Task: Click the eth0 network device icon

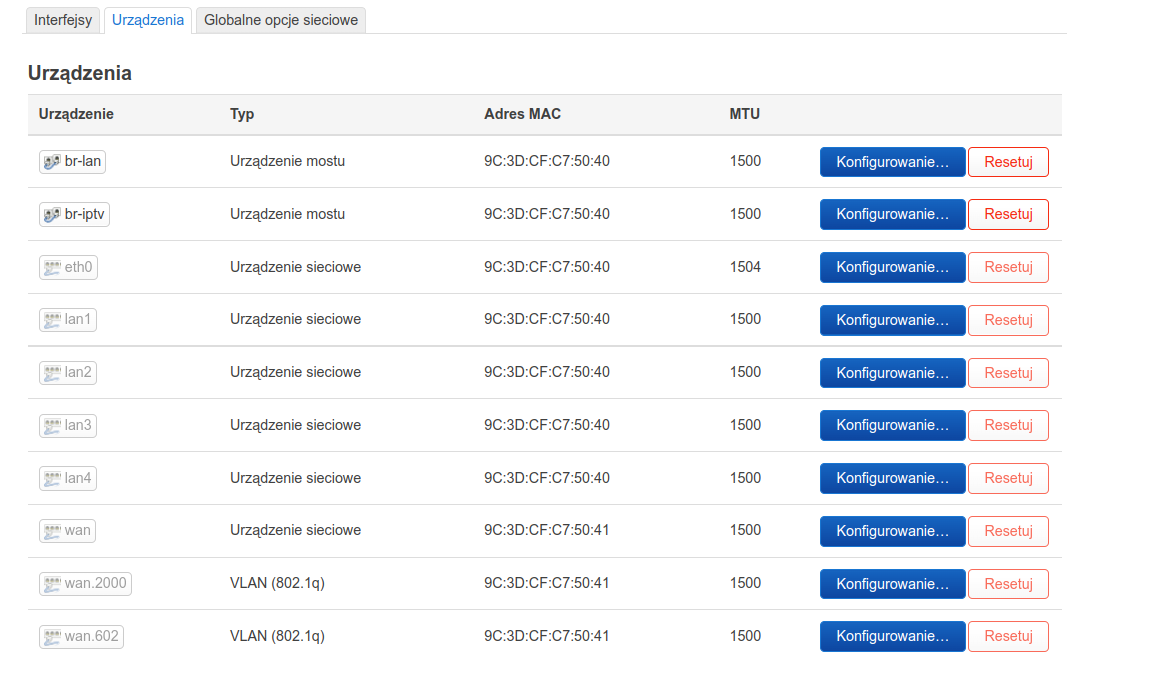Action: (52, 267)
